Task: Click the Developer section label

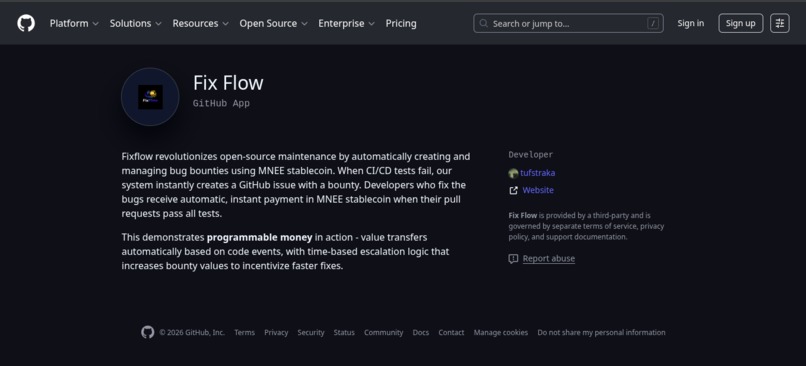Action: pyautogui.click(x=530, y=154)
